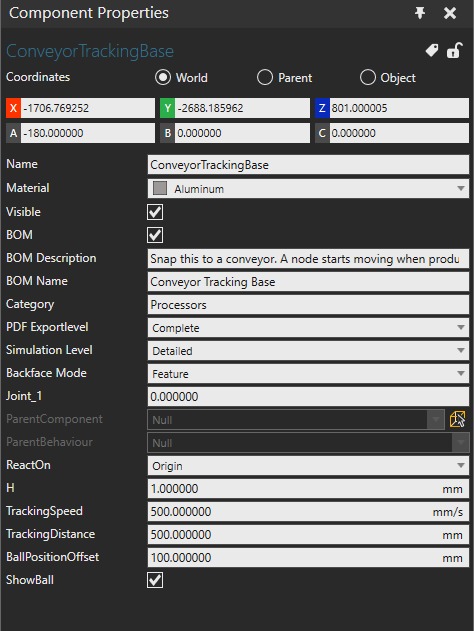The width and height of the screenshot is (474, 631).
Task: Click the tag icon next to component name
Action: [x=432, y=50]
